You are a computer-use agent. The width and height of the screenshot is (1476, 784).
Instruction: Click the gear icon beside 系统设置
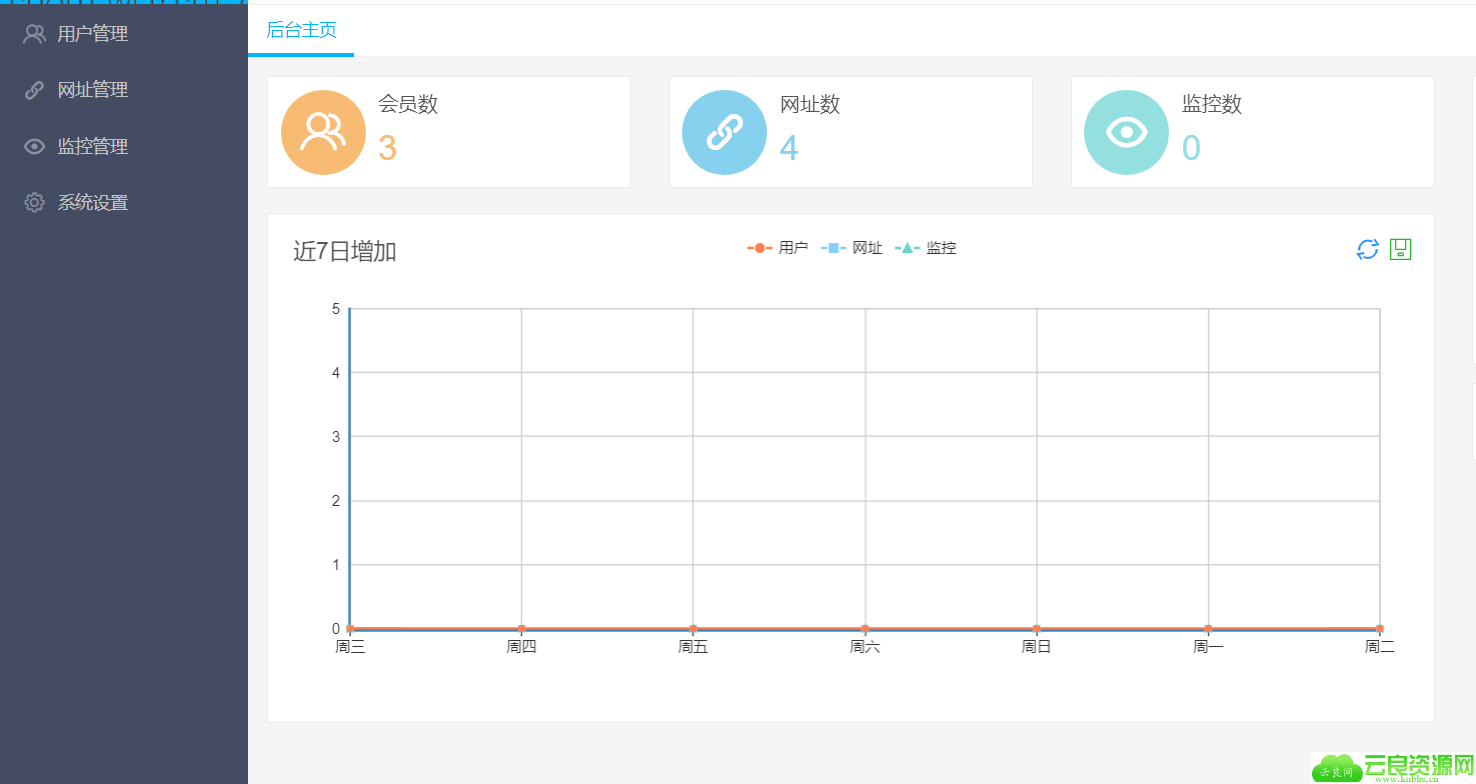point(34,203)
